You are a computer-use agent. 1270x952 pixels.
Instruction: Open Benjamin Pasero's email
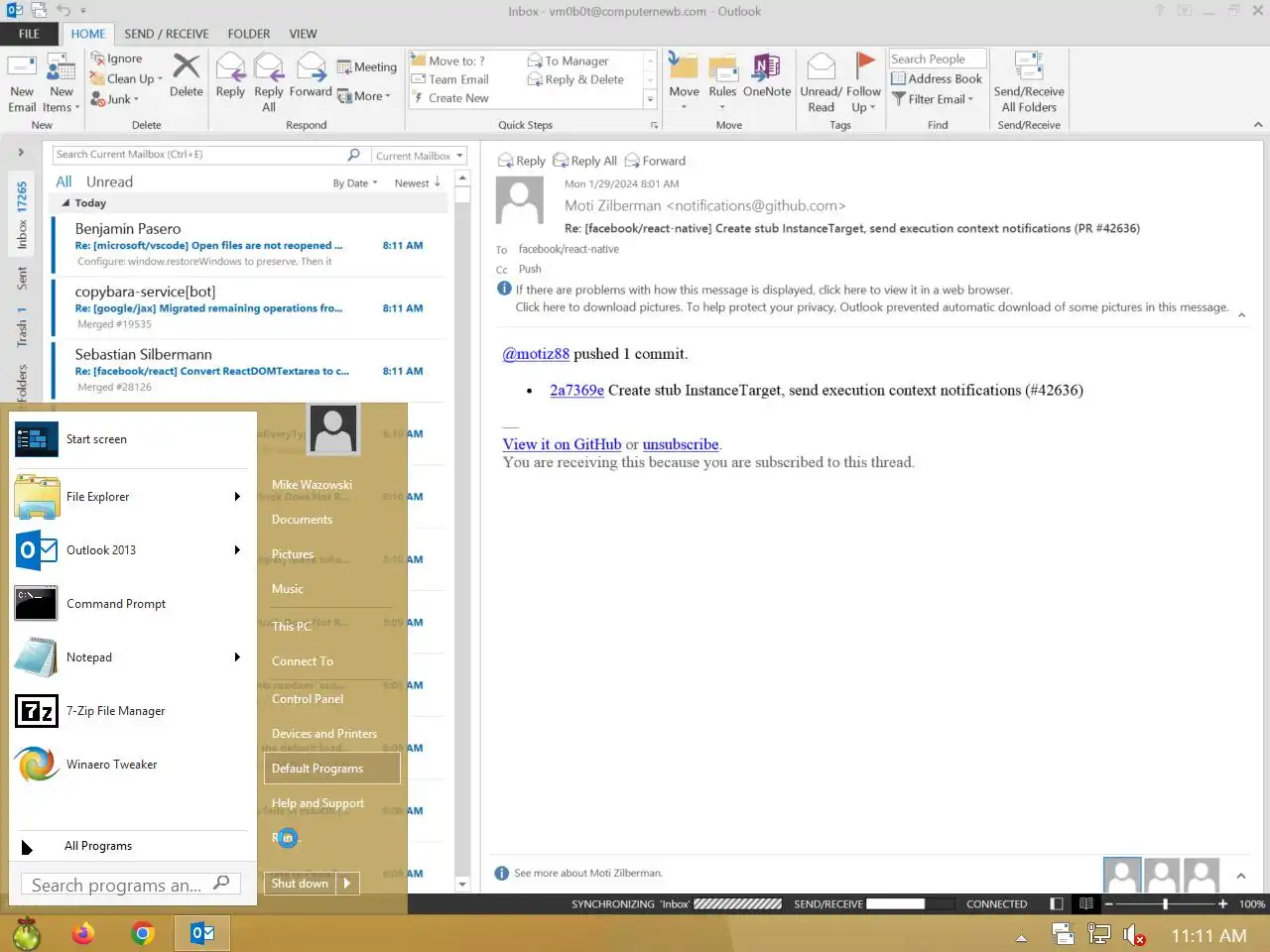tap(249, 245)
